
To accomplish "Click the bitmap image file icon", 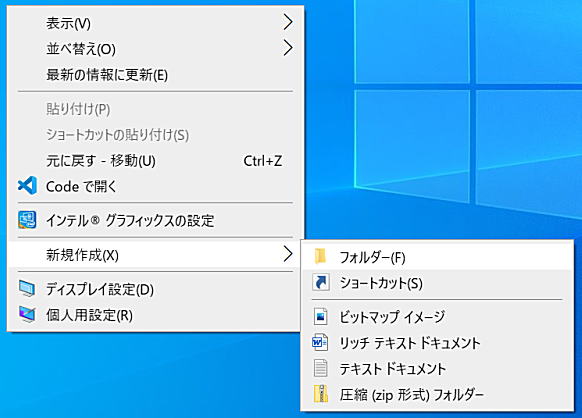I will tap(321, 317).
